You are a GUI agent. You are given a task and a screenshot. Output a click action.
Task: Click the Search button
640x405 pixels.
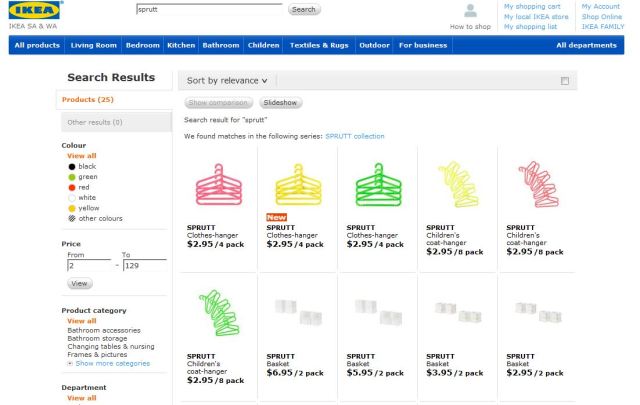303,10
